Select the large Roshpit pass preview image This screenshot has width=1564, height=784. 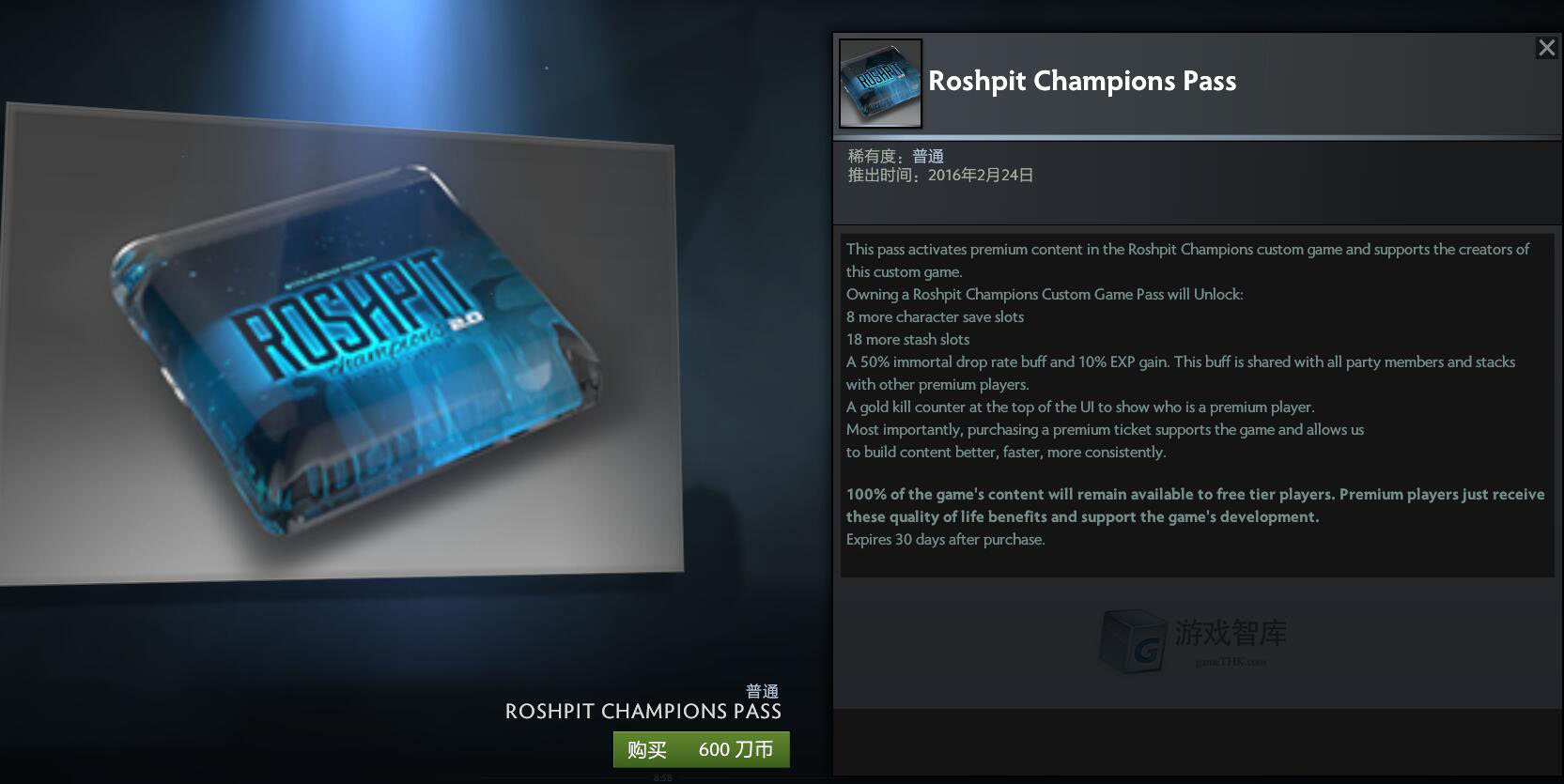pyautogui.click(x=340, y=344)
